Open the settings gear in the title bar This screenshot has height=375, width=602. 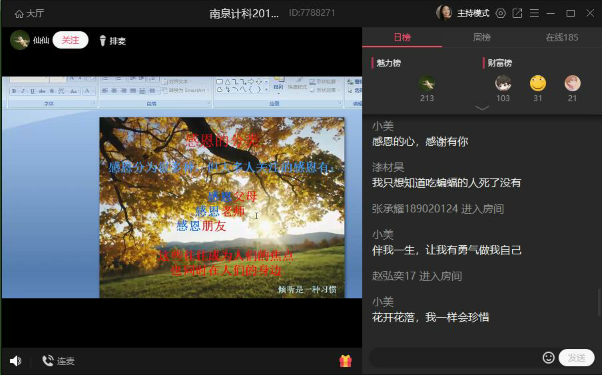coord(500,13)
